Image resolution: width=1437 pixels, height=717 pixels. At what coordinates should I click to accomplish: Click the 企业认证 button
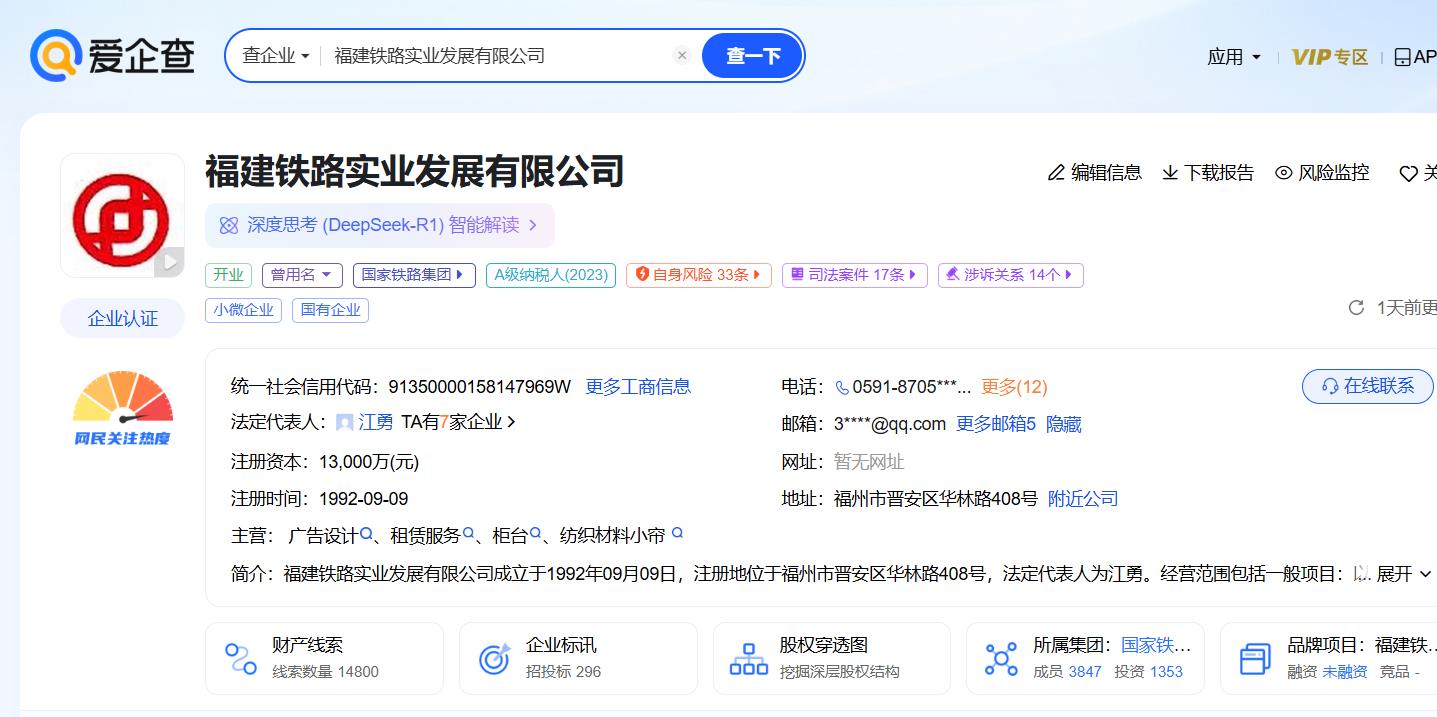tap(122, 318)
